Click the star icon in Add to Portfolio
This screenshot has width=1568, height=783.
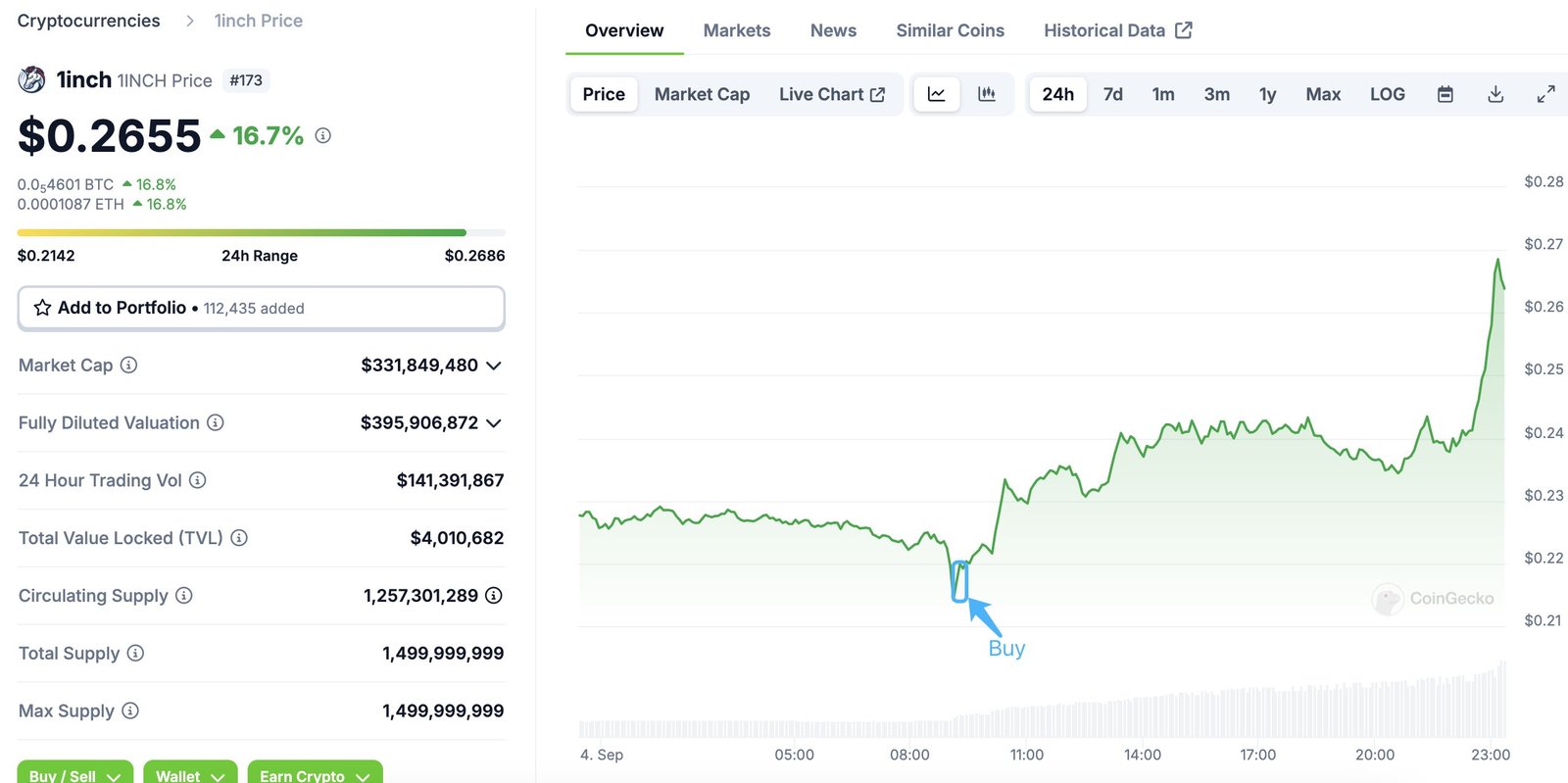coord(42,308)
